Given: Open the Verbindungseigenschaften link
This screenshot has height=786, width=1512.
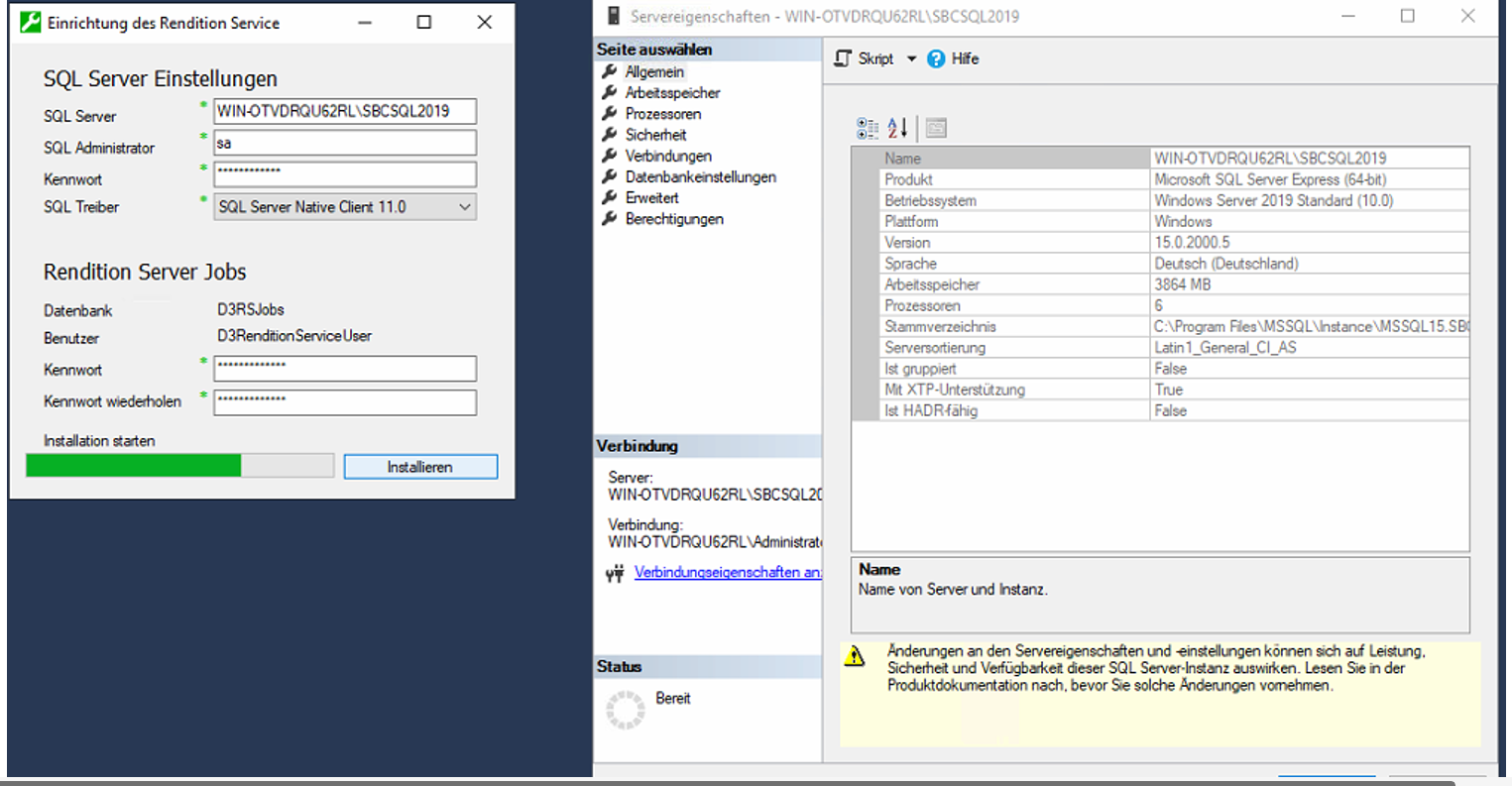Looking at the screenshot, I should point(728,573).
